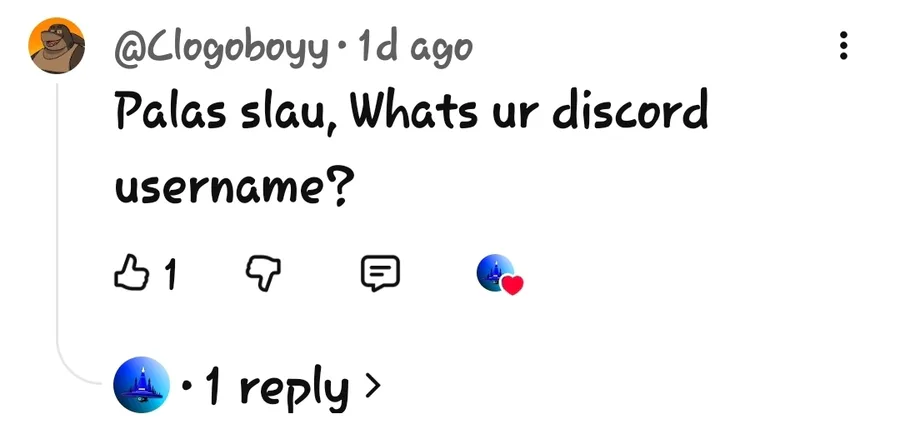Click the blue castle avatar near replies
Viewport: 900px width, 439px height.
coord(141,384)
